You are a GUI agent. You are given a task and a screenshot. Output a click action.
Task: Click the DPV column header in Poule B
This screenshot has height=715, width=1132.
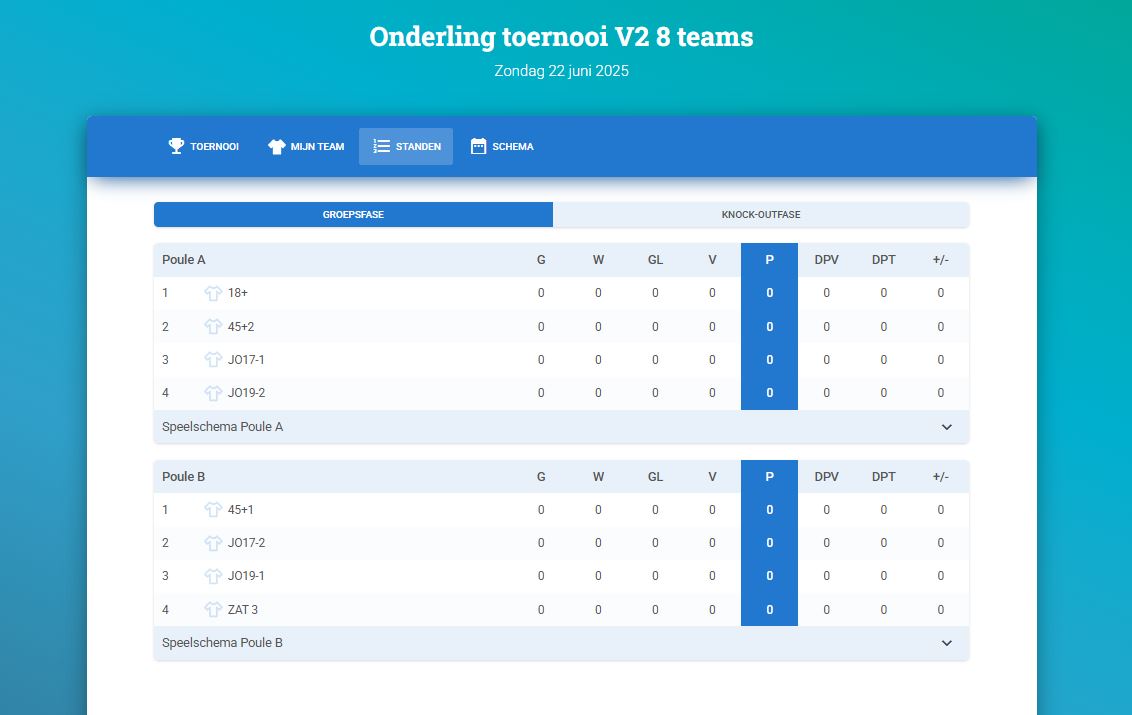pos(826,477)
